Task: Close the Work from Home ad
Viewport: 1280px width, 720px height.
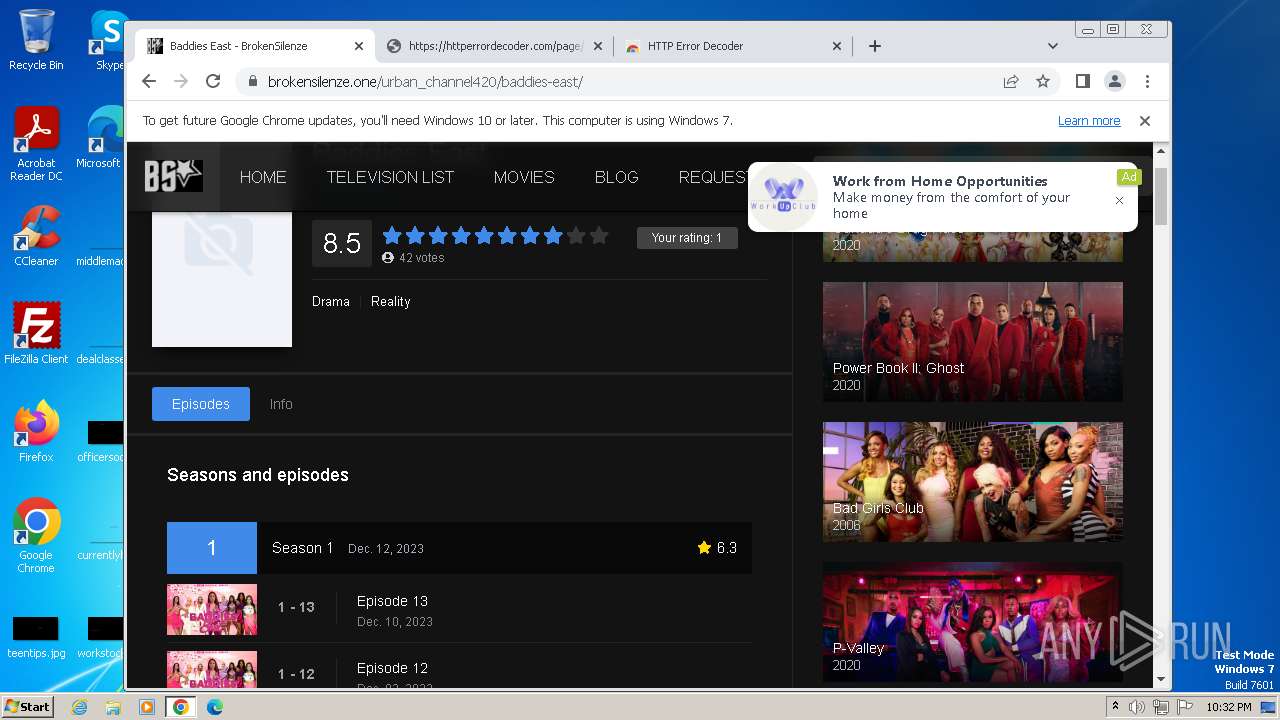Action: pos(1119,200)
